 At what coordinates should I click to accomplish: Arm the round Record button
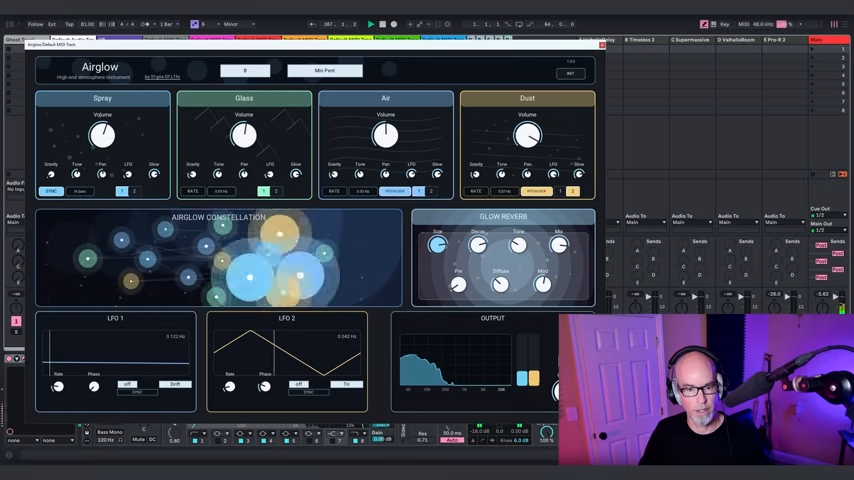click(394, 24)
